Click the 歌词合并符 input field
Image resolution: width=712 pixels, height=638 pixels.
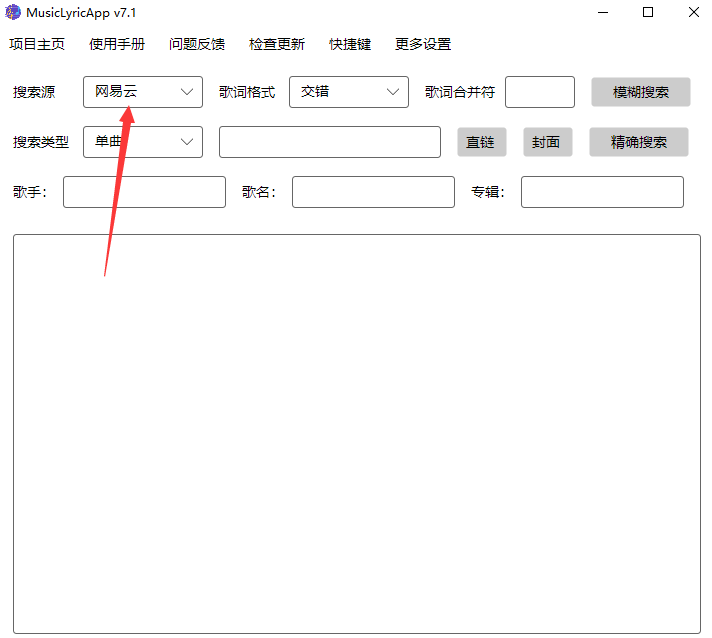(540, 92)
